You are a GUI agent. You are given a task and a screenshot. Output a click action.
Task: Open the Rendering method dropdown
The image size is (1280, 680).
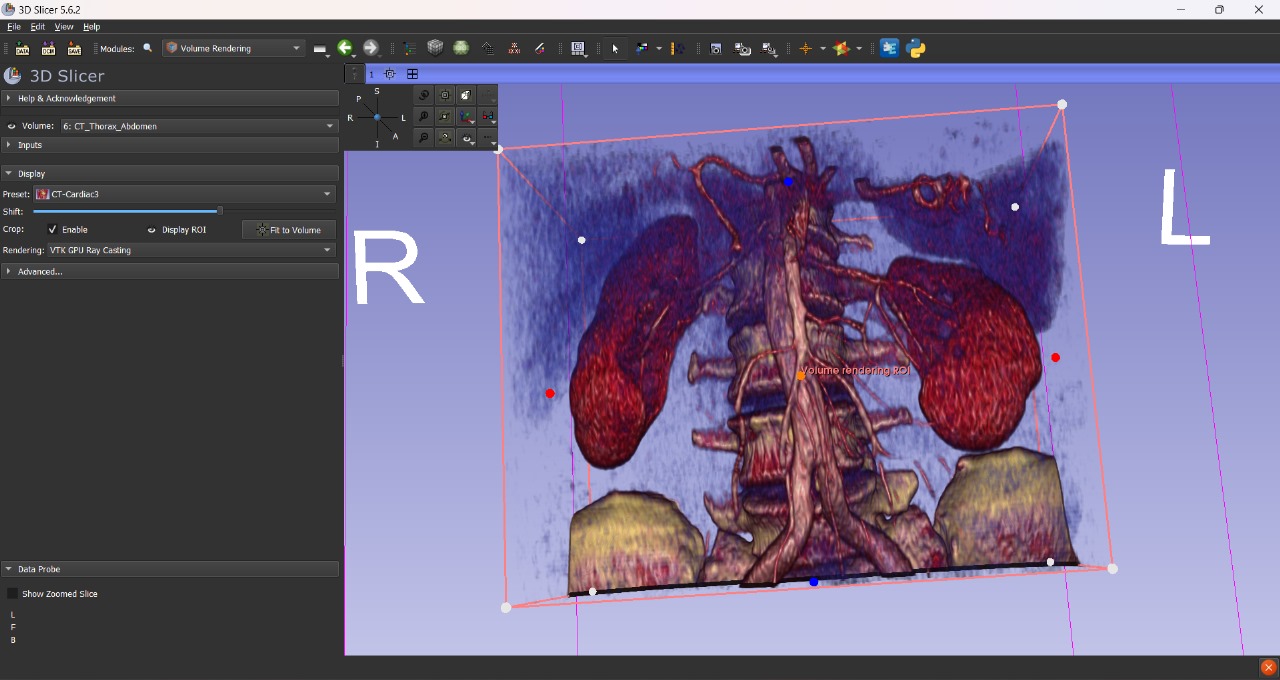click(190, 250)
